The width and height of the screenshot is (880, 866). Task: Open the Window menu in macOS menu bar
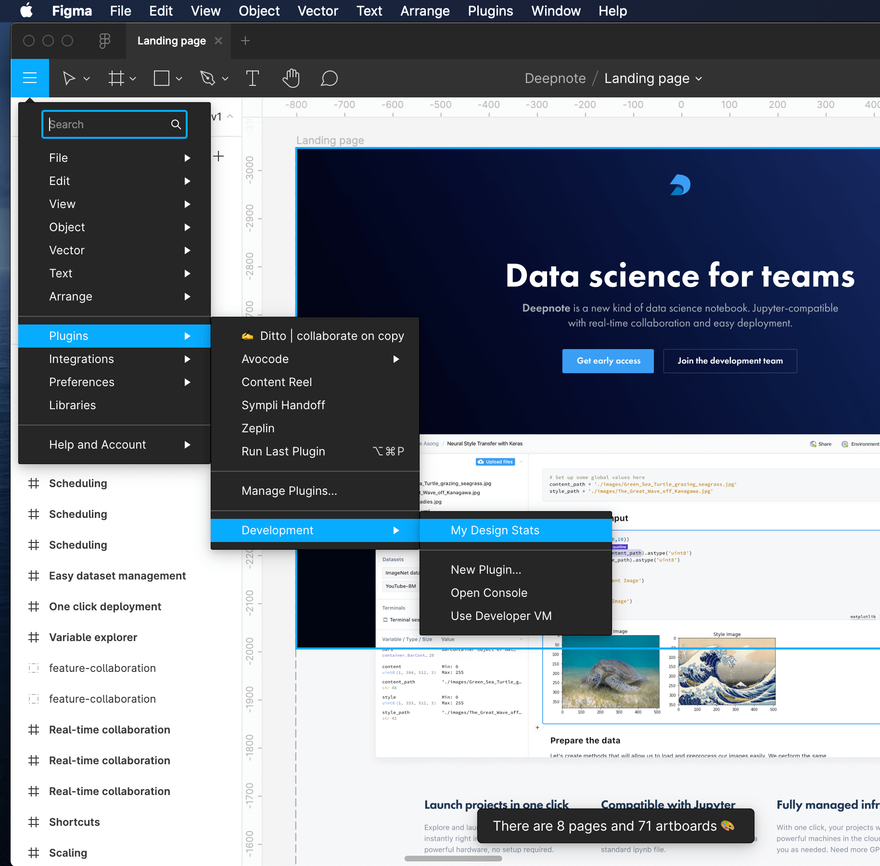pyautogui.click(x=556, y=11)
